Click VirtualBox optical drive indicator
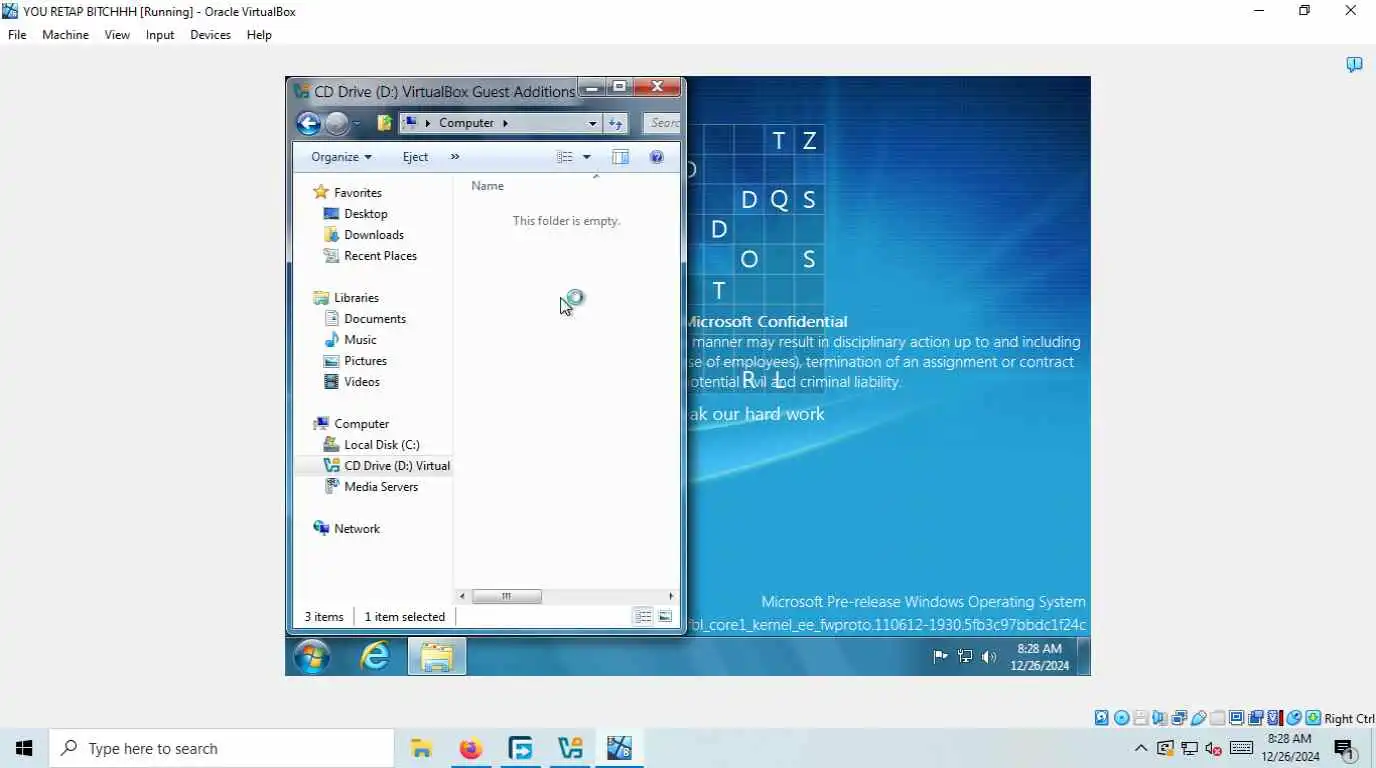1376x768 pixels. [1121, 718]
